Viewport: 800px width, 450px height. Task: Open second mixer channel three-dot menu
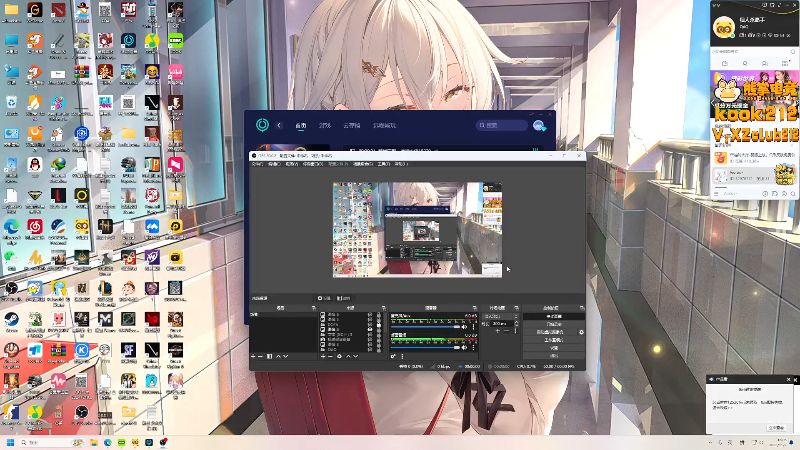(x=473, y=347)
